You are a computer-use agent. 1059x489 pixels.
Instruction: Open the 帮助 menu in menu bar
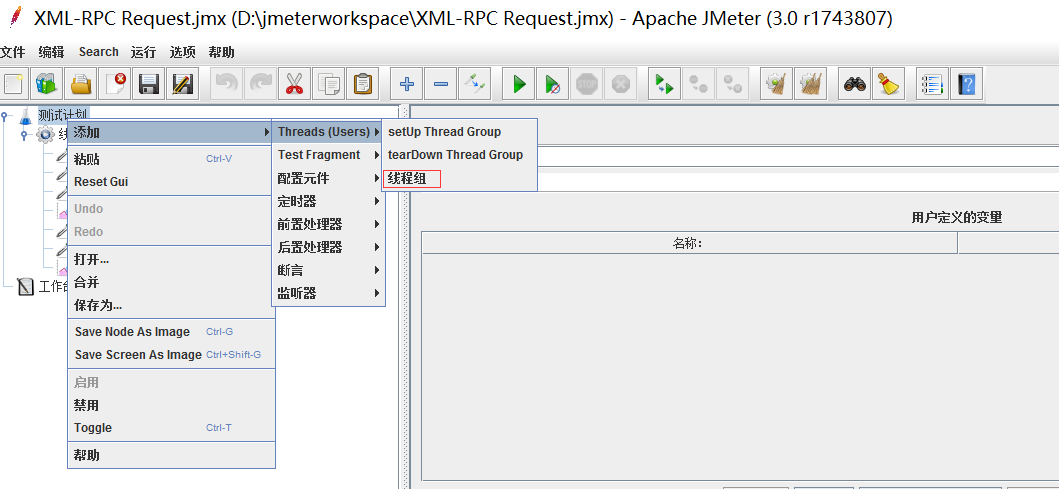(x=222, y=52)
